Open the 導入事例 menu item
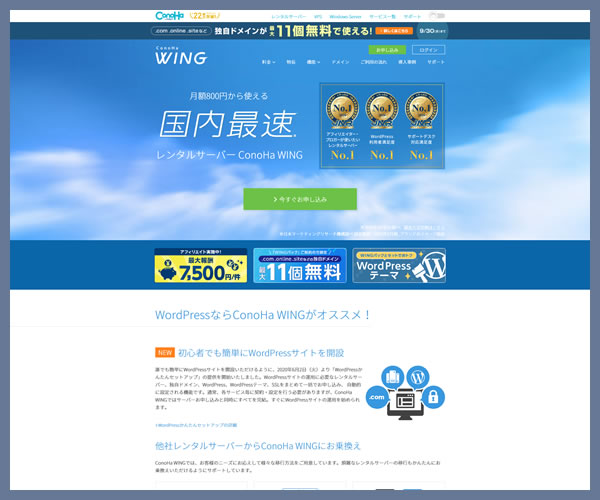This screenshot has height=500, width=600. [x=407, y=62]
